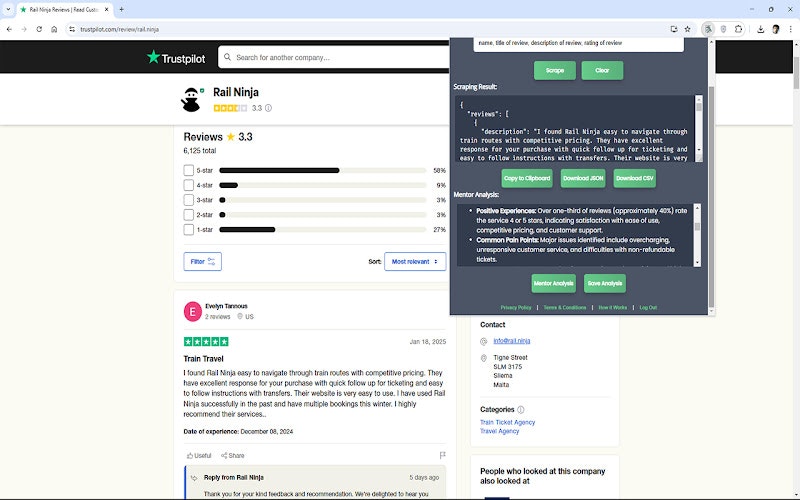Click the five-star rating on Evelyn's review
Image resolution: width=800 pixels, height=500 pixels.
click(206, 341)
